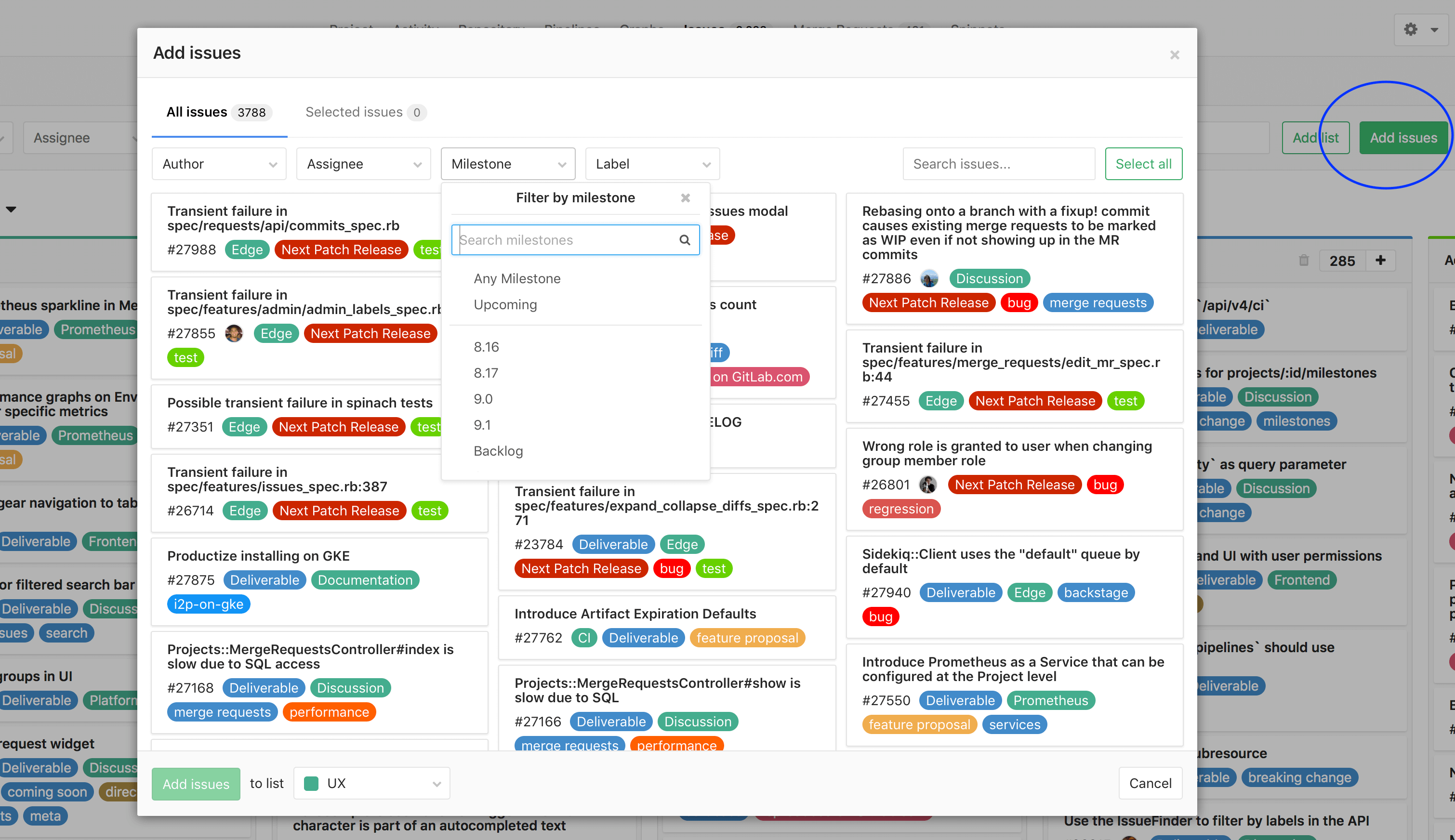Click the Add issues to list button
This screenshot has height=840, width=1455.
point(196,783)
